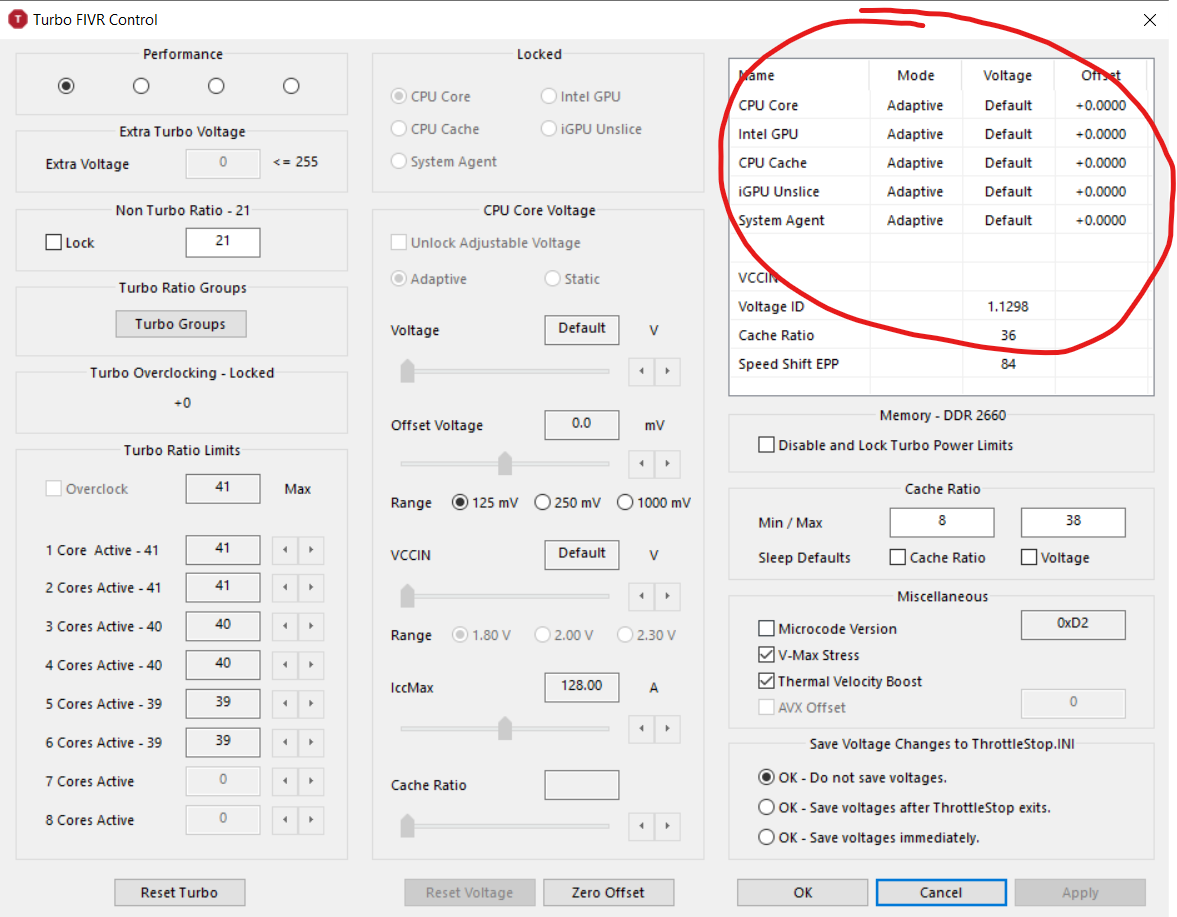1177x917 pixels.
Task: Close the Turbo FIVR Control window
Action: coord(1150,20)
